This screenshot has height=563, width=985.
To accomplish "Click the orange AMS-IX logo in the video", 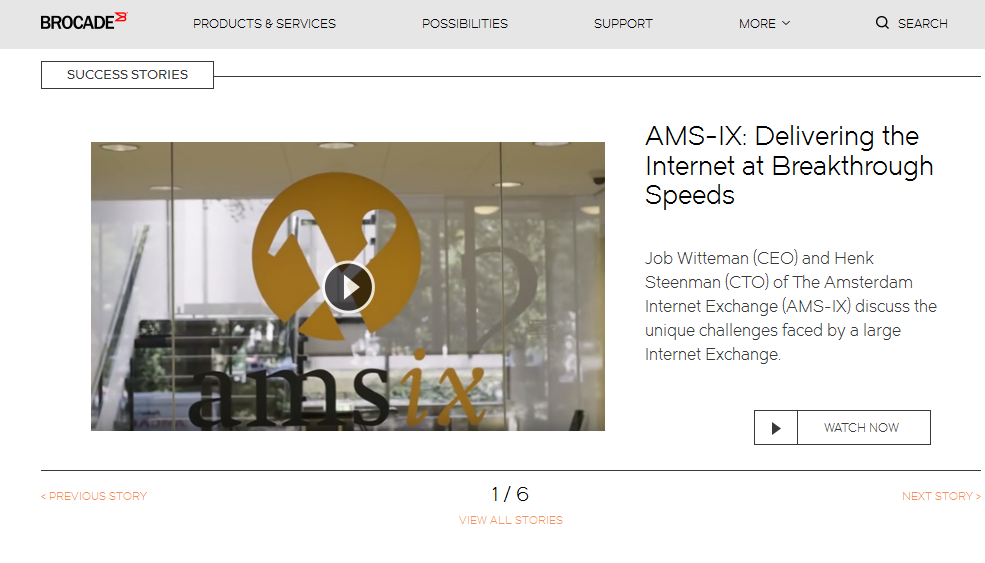I will coord(336,251).
